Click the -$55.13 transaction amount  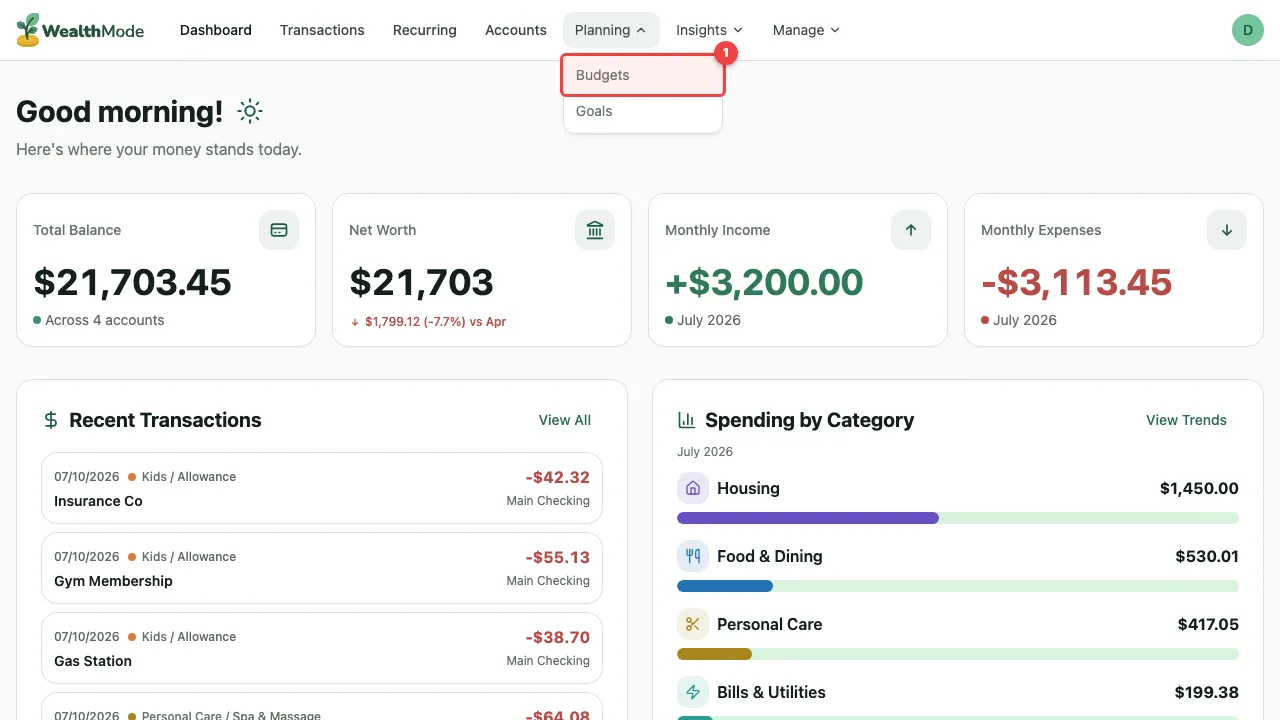pyautogui.click(x=557, y=557)
